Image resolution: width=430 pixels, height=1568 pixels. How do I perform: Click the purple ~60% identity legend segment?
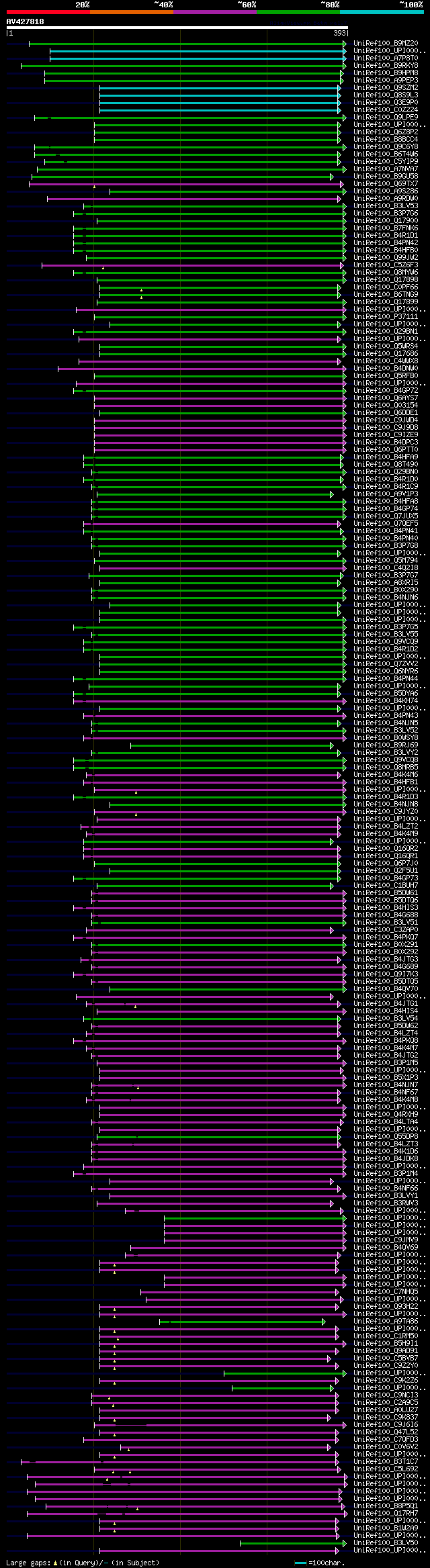point(215,12)
